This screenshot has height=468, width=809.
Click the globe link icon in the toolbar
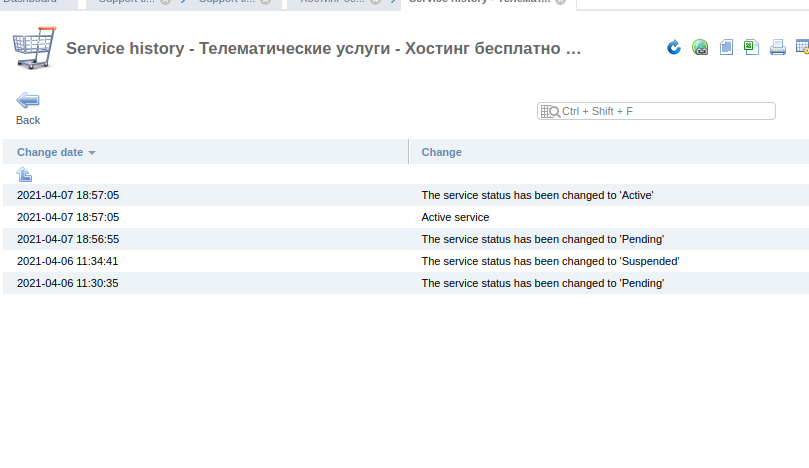coord(700,47)
